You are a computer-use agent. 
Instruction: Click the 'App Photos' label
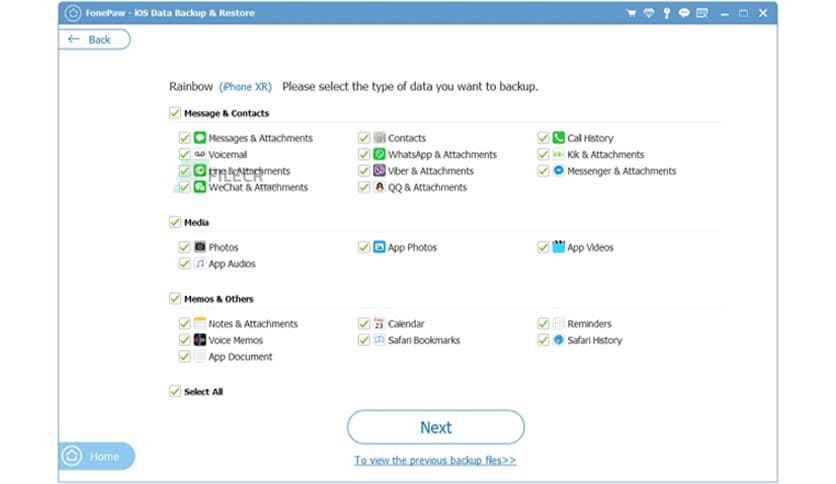pos(412,247)
